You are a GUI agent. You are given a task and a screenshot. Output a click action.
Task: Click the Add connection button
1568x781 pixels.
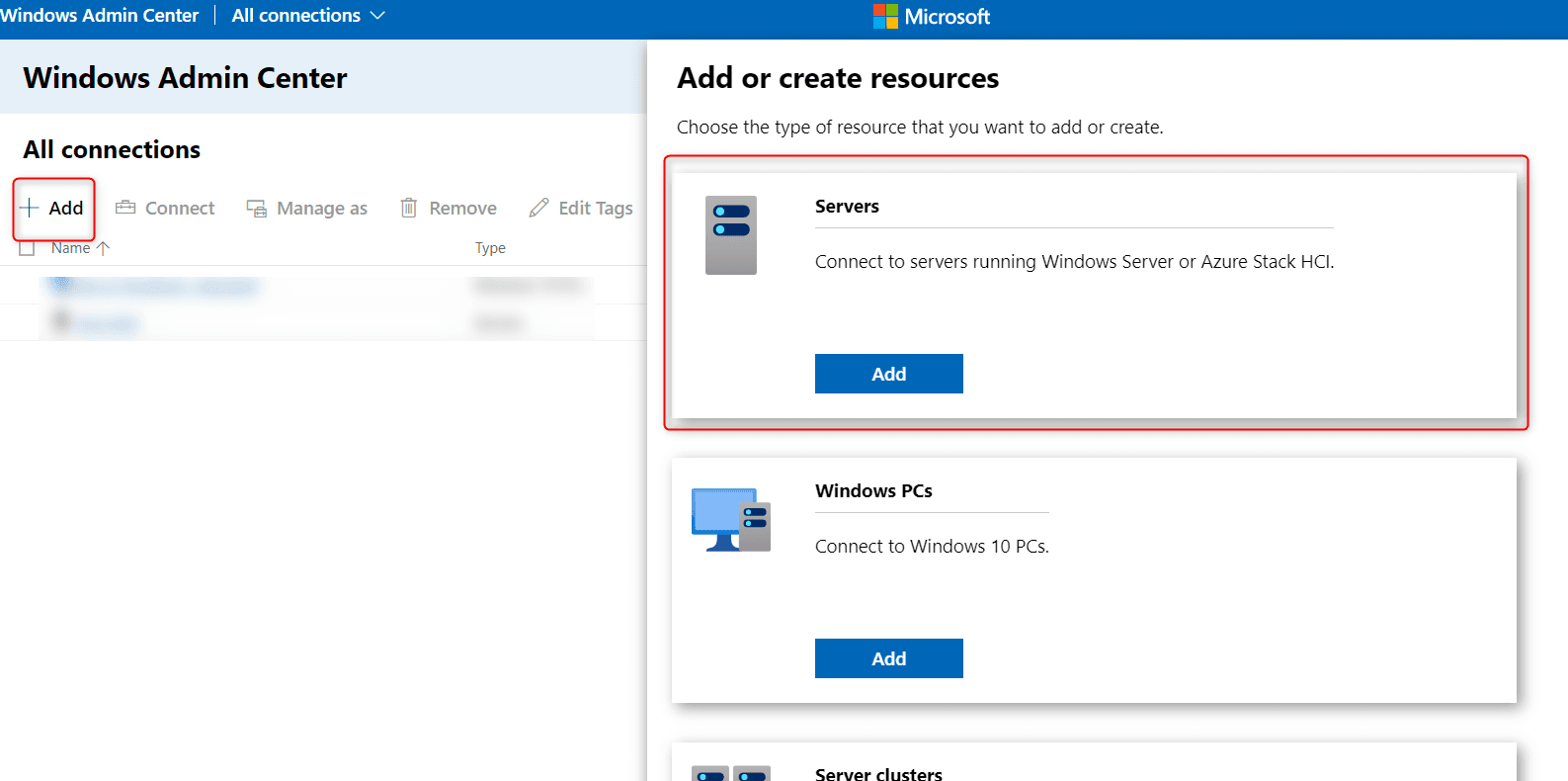click(x=52, y=209)
